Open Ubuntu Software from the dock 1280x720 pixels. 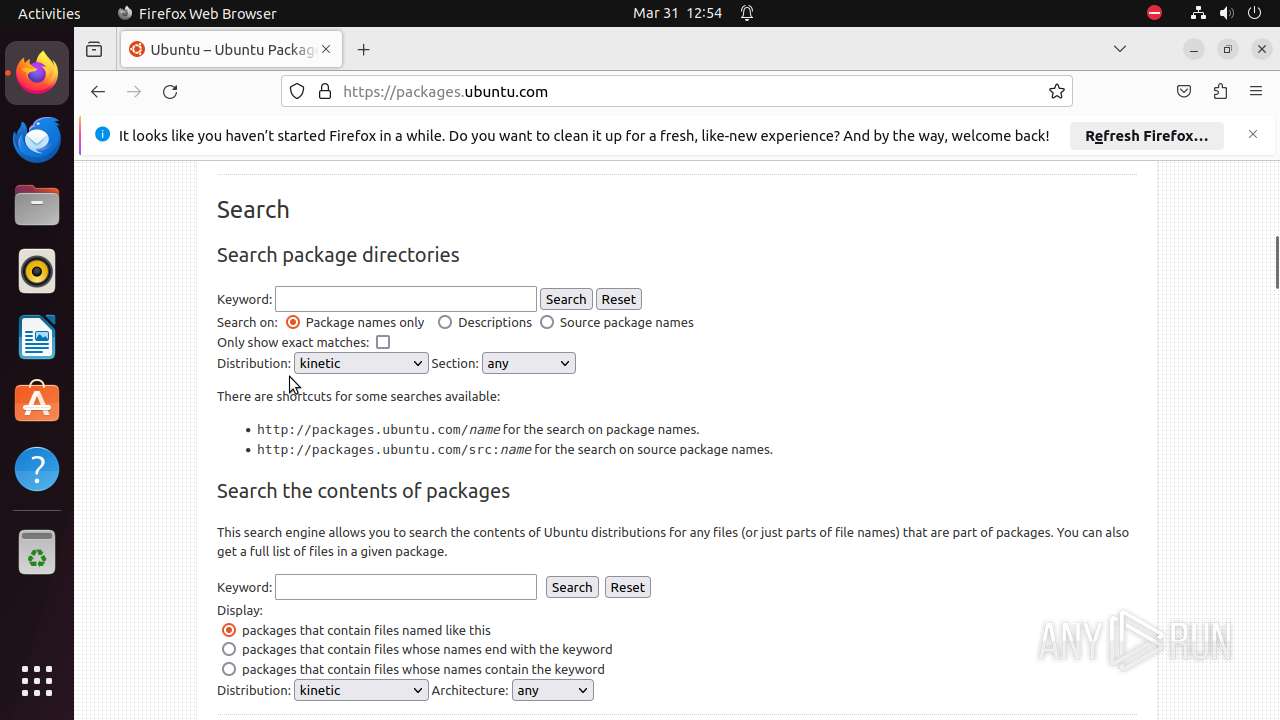(37, 403)
